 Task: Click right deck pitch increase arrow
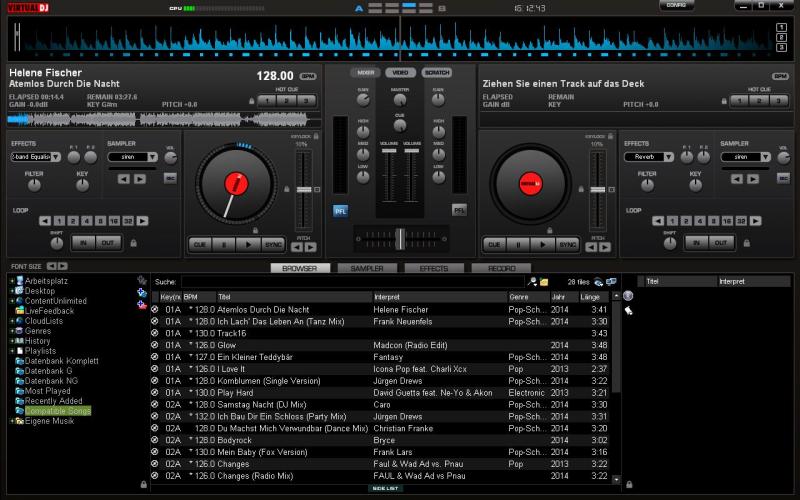coord(605,247)
